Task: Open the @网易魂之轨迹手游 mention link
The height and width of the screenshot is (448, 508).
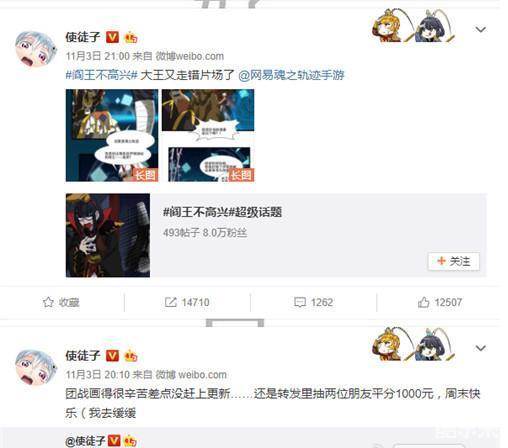Action: pos(291,75)
